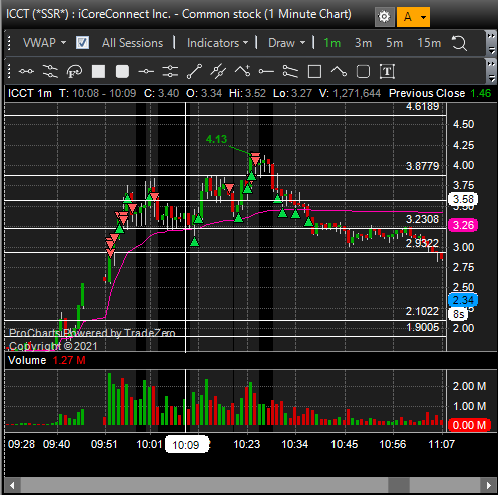Select the angled line tool
498x495 pixels.
(339, 71)
